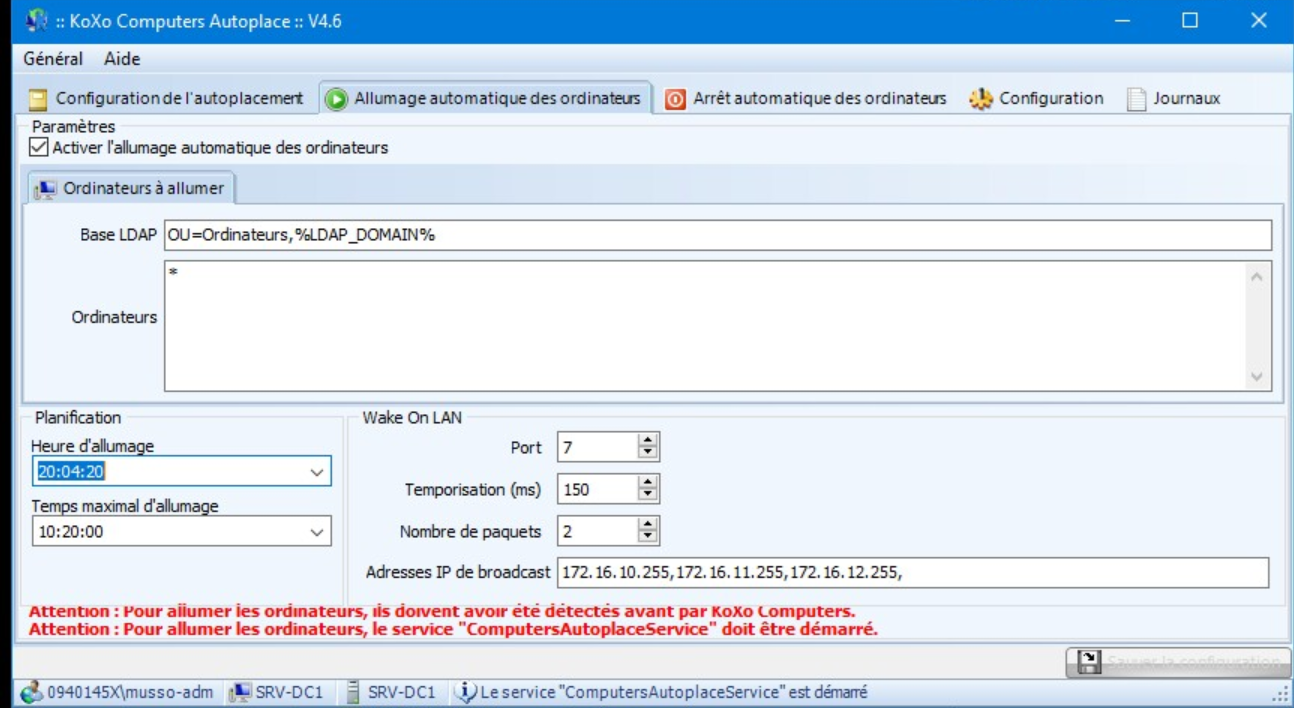The width and height of the screenshot is (1294, 708).
Task: Click the KoXo app icon in title bar
Action: (x=36, y=19)
